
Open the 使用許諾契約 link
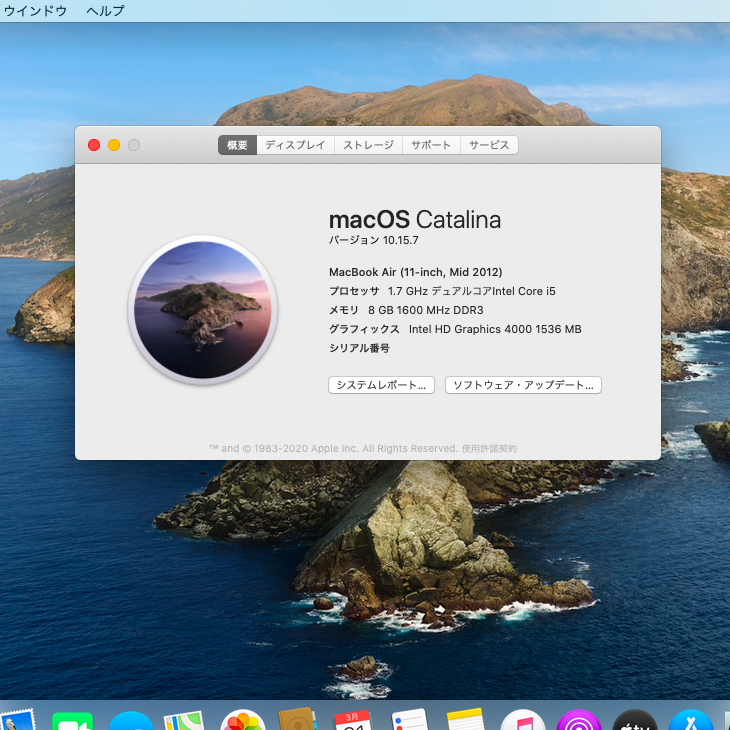(x=489, y=448)
